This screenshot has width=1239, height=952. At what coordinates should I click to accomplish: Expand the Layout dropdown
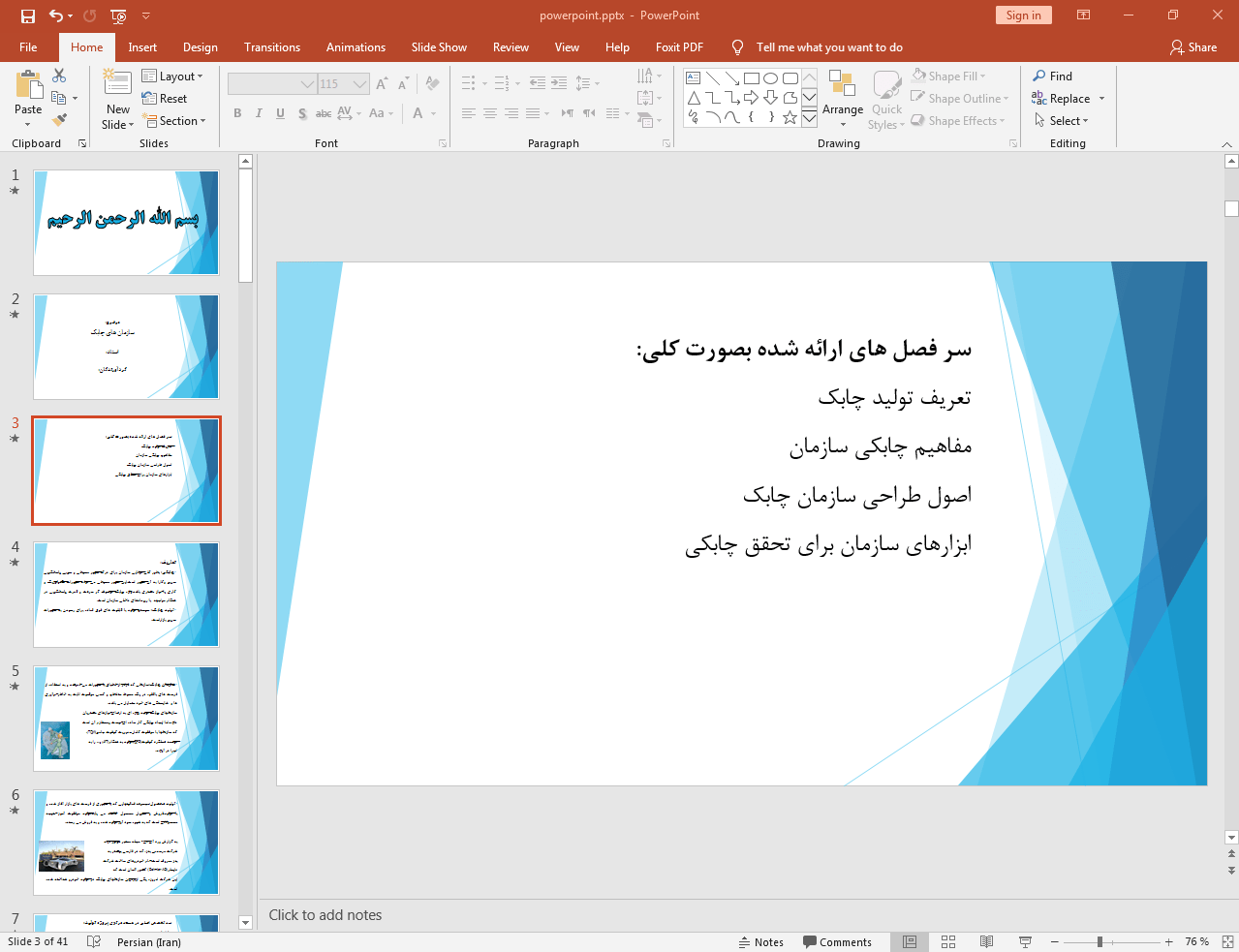tap(173, 77)
